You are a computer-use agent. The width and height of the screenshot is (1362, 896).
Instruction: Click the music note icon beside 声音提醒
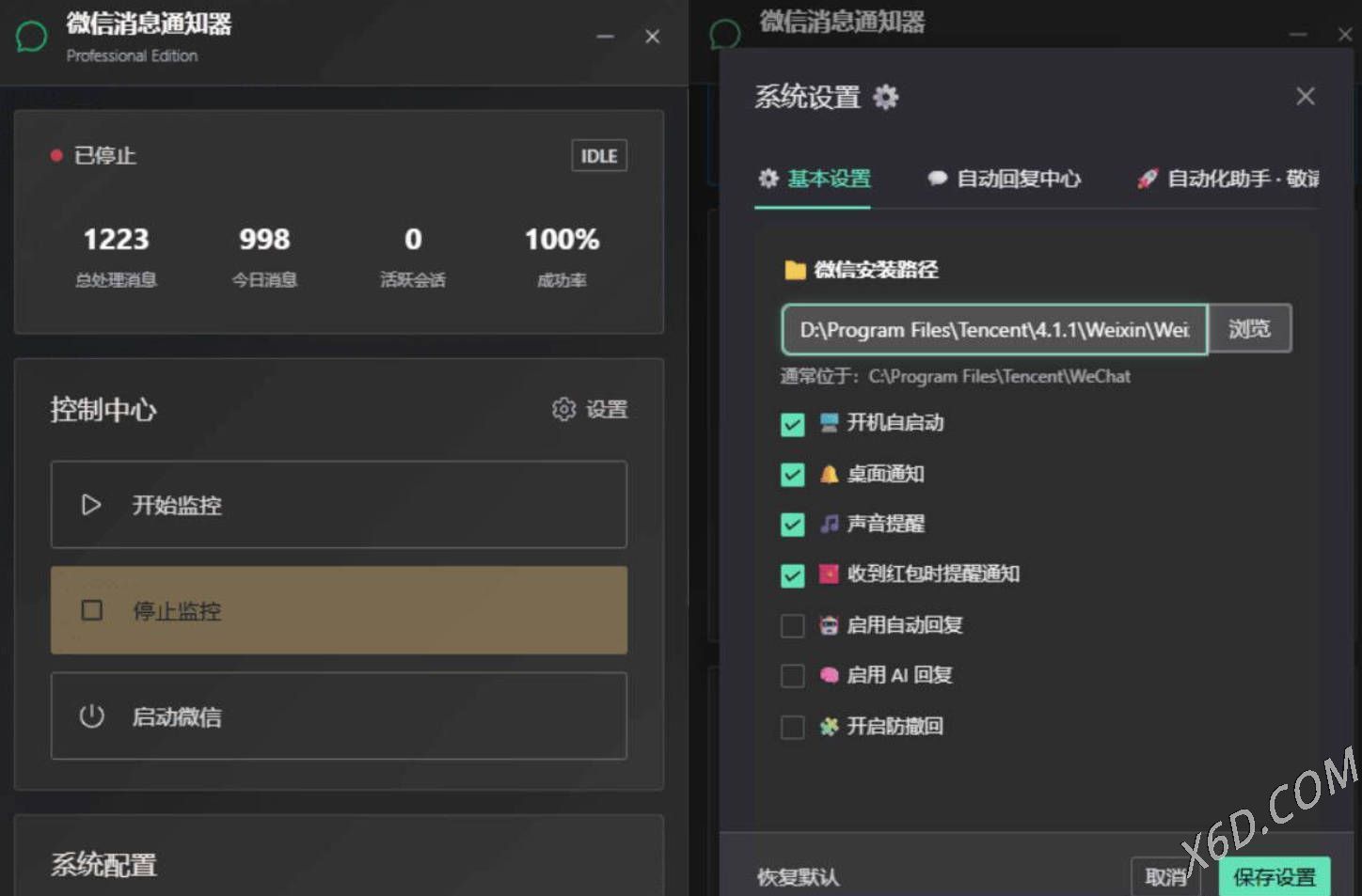click(x=828, y=524)
